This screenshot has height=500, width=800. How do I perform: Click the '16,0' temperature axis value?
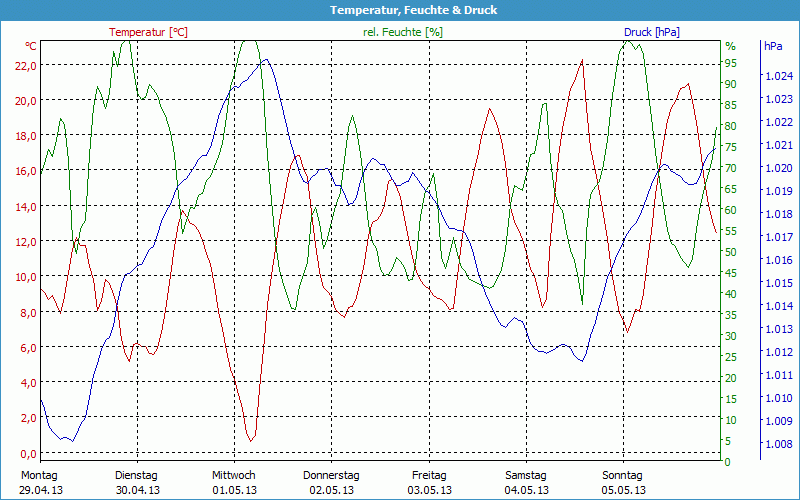point(26,171)
